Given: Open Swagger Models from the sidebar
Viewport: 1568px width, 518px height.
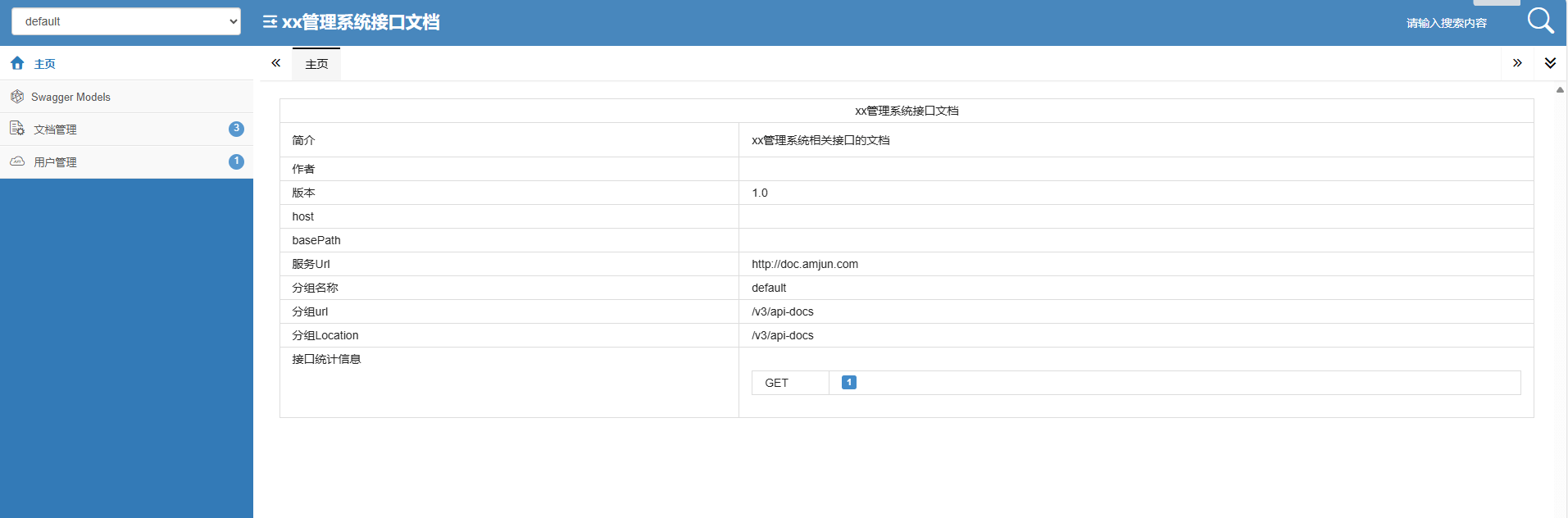Looking at the screenshot, I should click(x=70, y=97).
